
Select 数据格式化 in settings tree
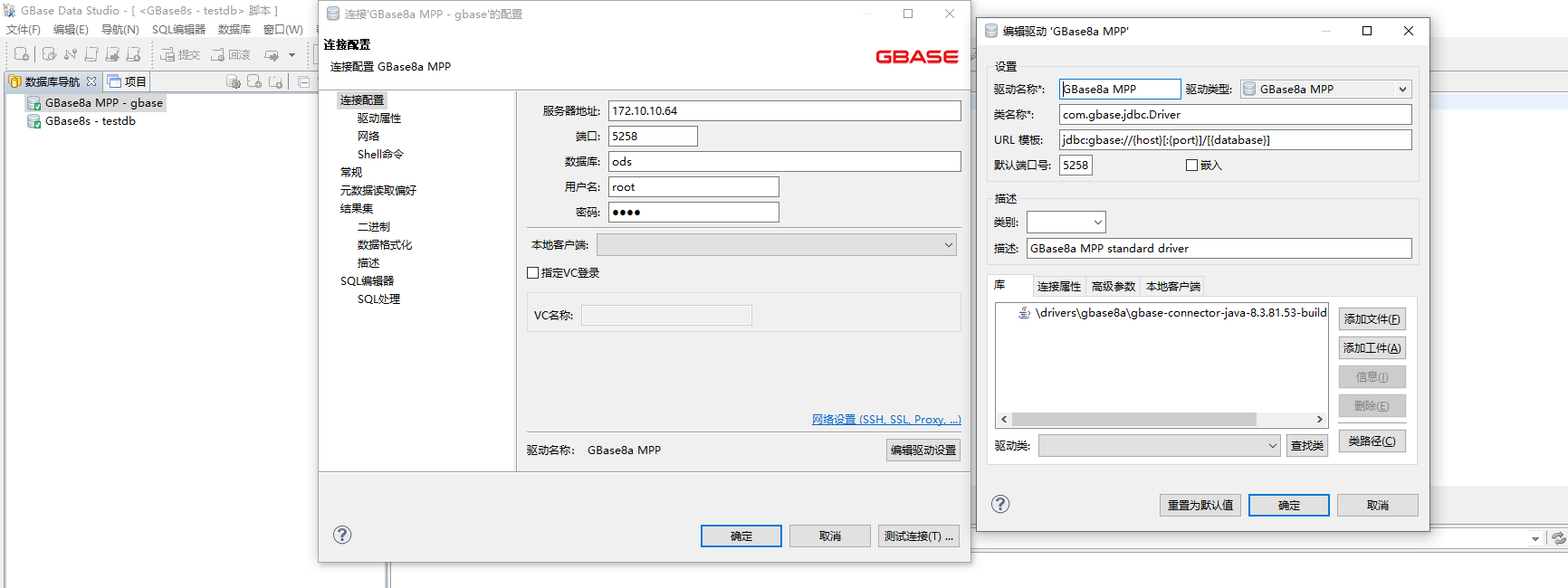tap(385, 245)
